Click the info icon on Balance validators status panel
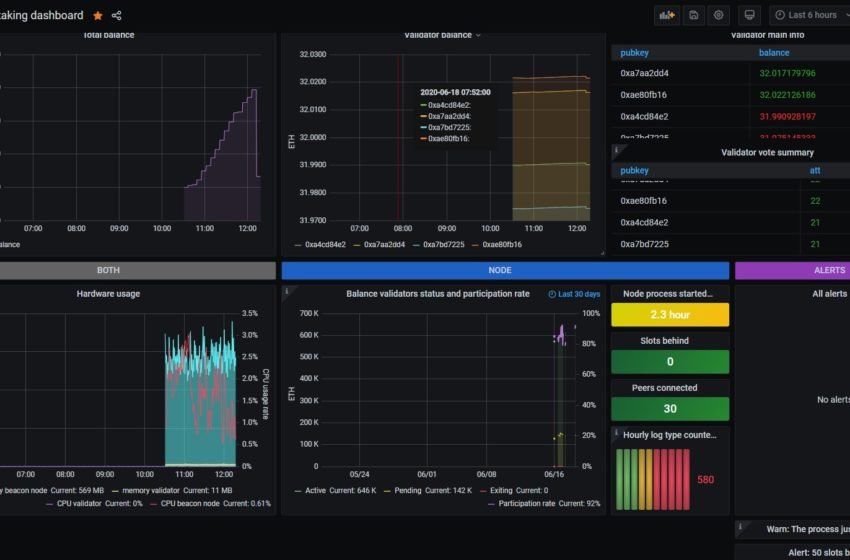This screenshot has width=850, height=560. 287,292
